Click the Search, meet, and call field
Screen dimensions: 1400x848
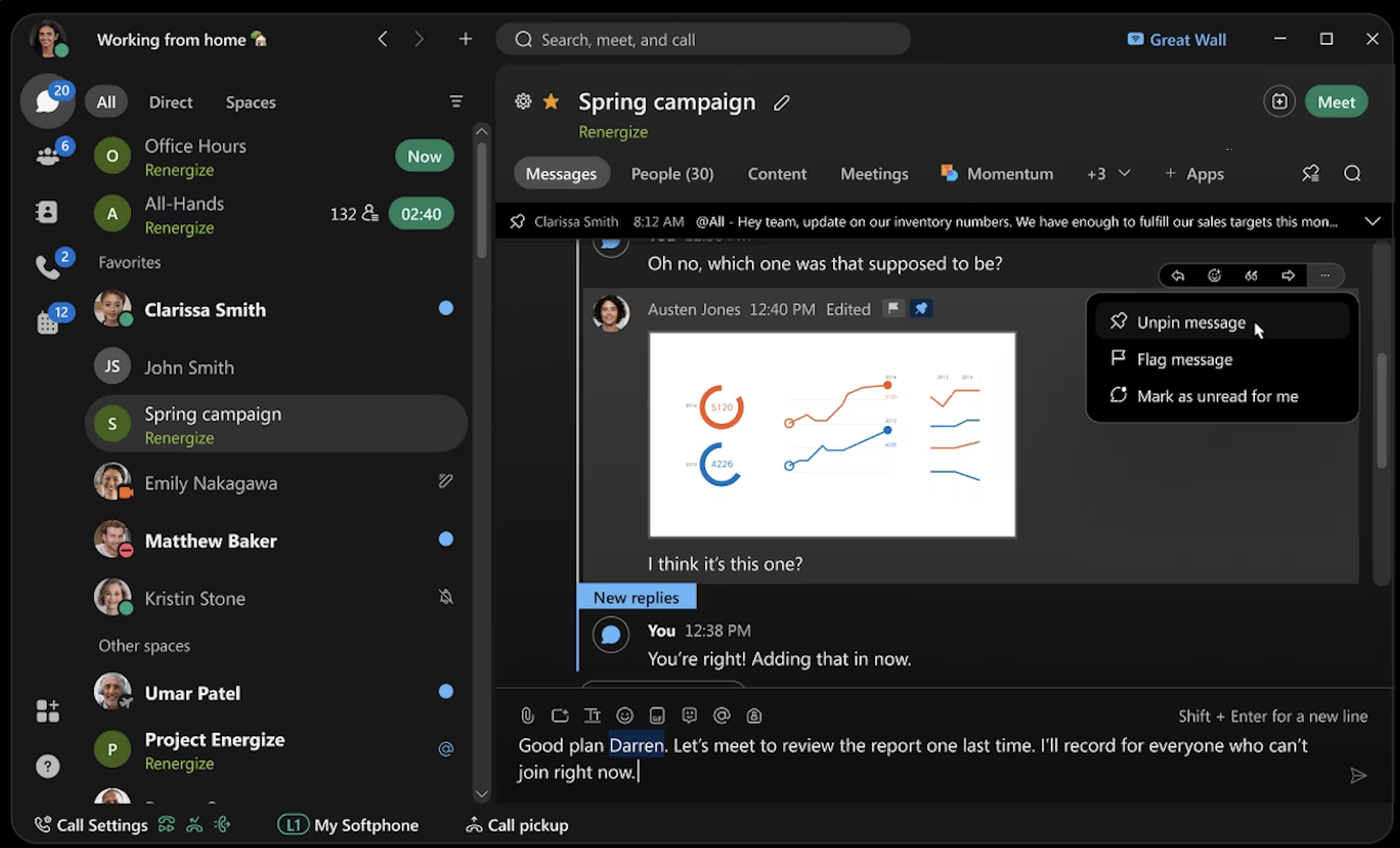tap(703, 39)
